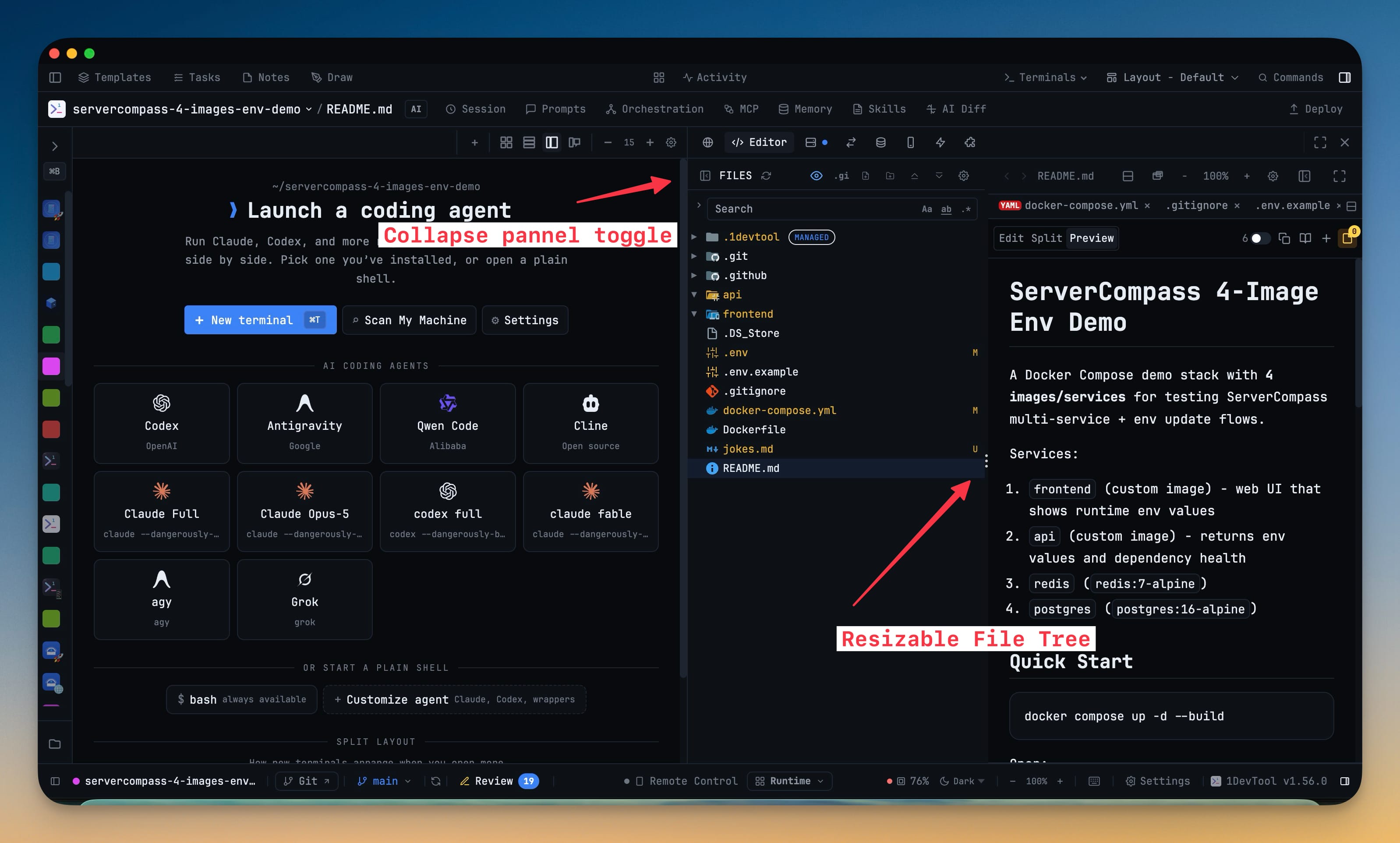Click the README preview vertical scrollbar
Screen dimensions: 1400x843
(x=1358, y=333)
